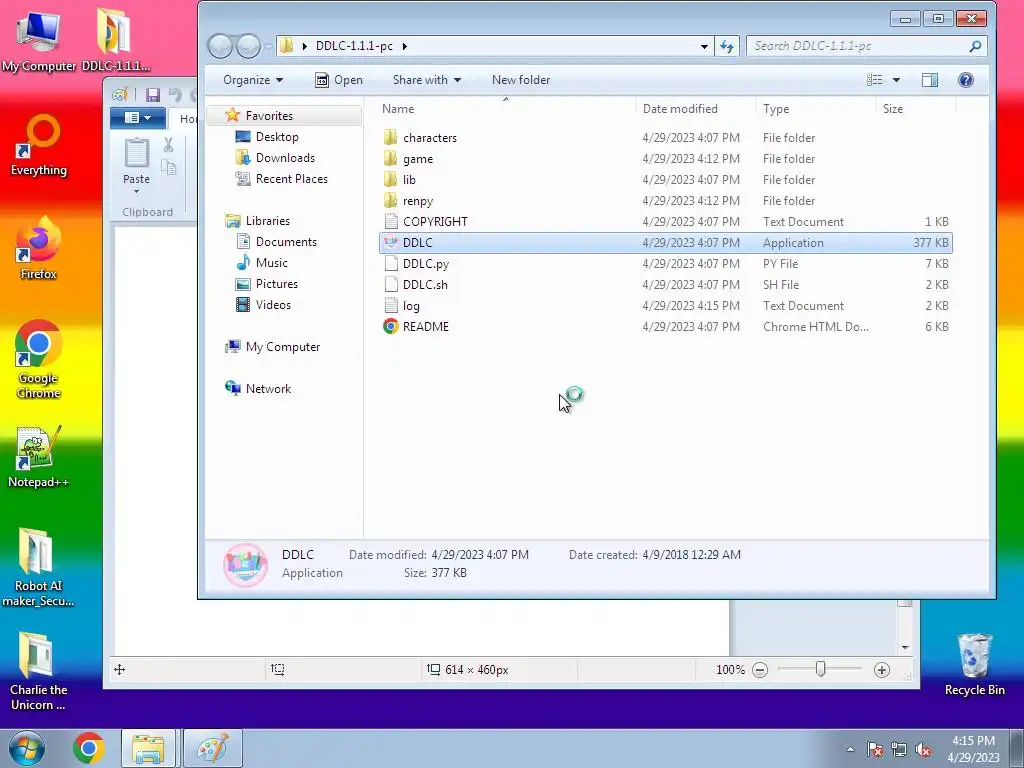The height and width of the screenshot is (768, 1024).
Task: Open the Share with dropdown
Action: click(426, 80)
